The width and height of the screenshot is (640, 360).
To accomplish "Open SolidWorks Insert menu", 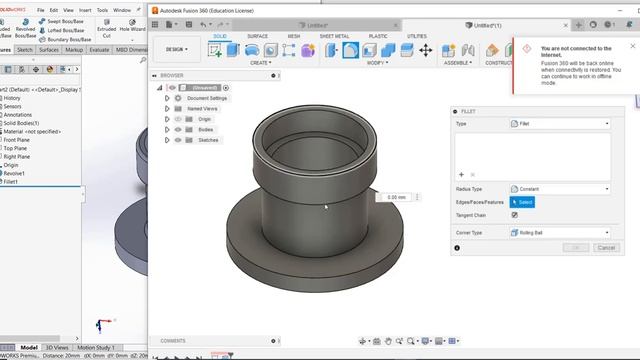I will pyautogui.click(x=85, y=10).
